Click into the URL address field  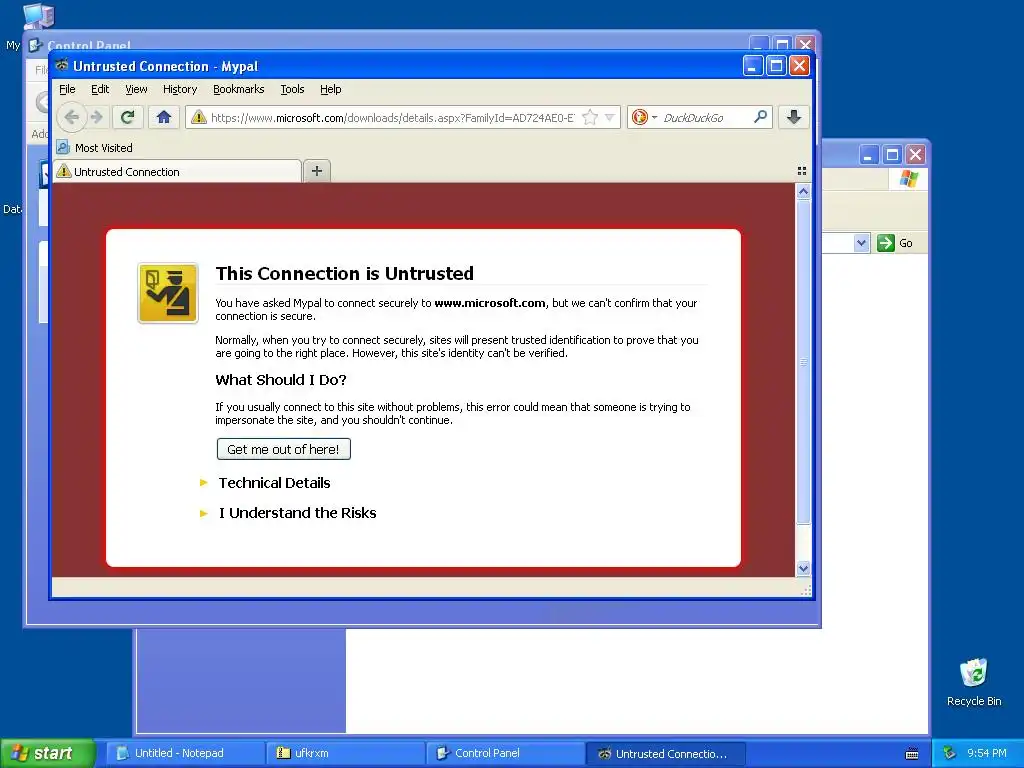392,118
